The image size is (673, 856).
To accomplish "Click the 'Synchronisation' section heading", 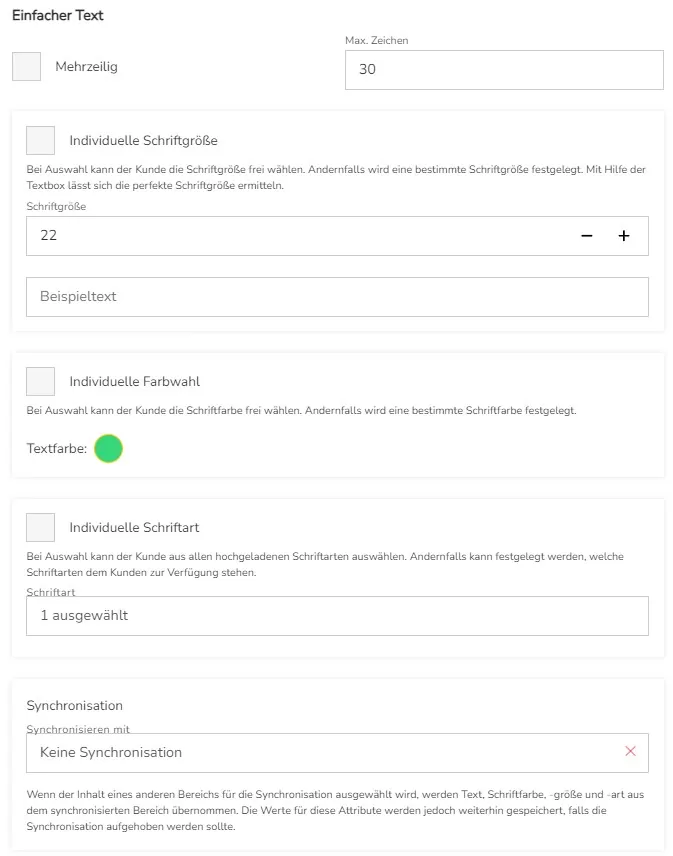I will [x=74, y=706].
